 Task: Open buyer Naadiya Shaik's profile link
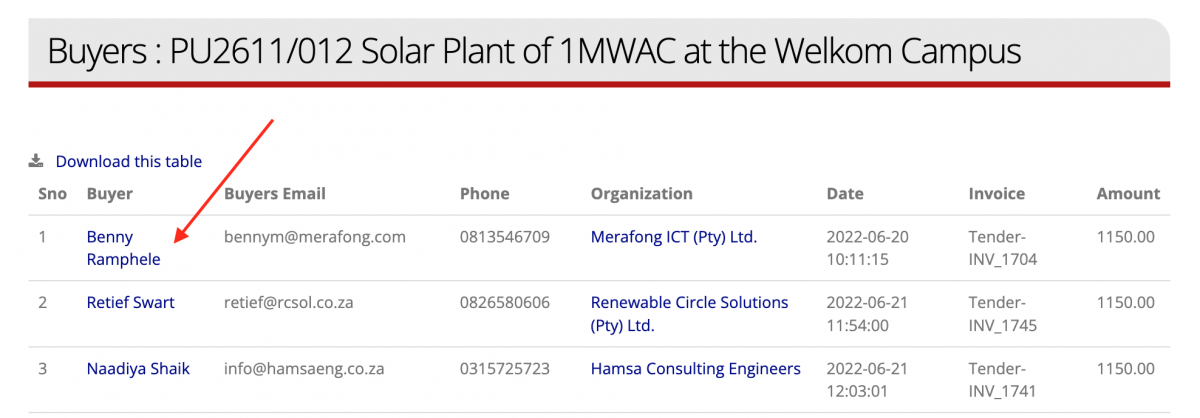138,369
